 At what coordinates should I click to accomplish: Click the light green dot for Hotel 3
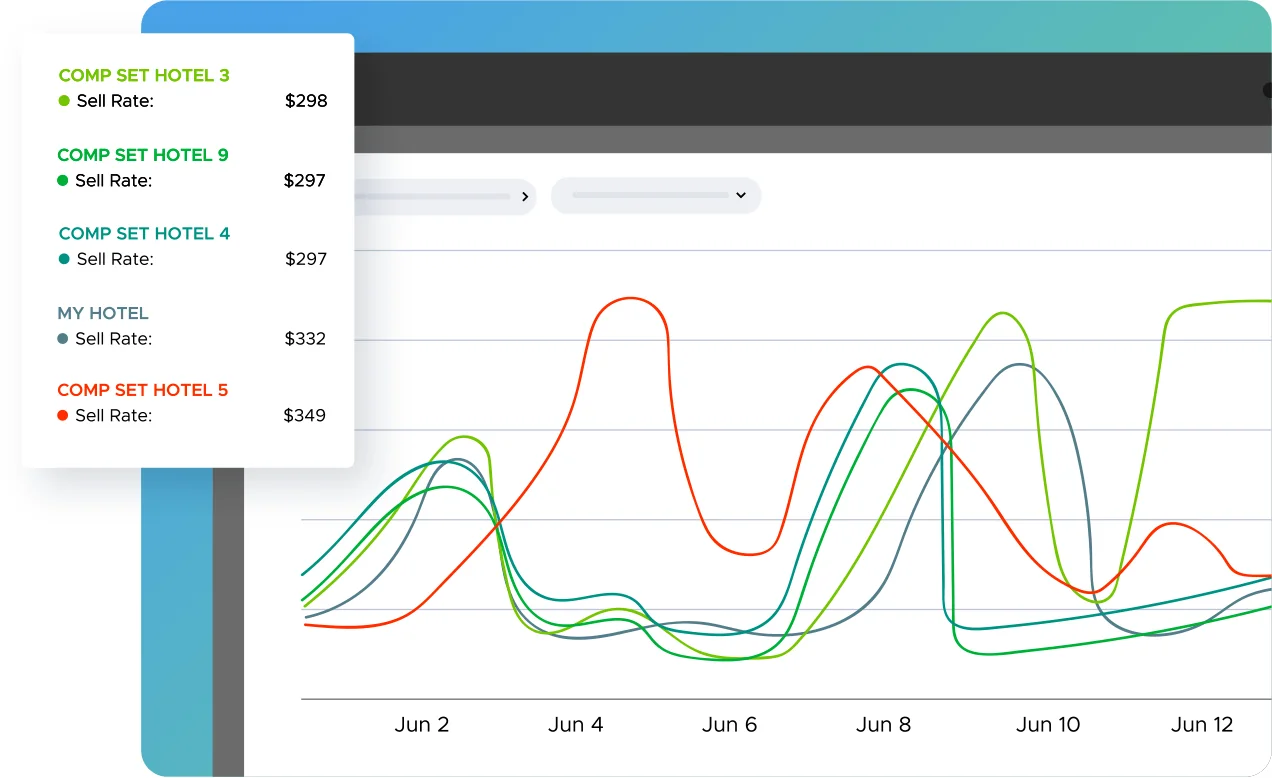tap(64, 101)
